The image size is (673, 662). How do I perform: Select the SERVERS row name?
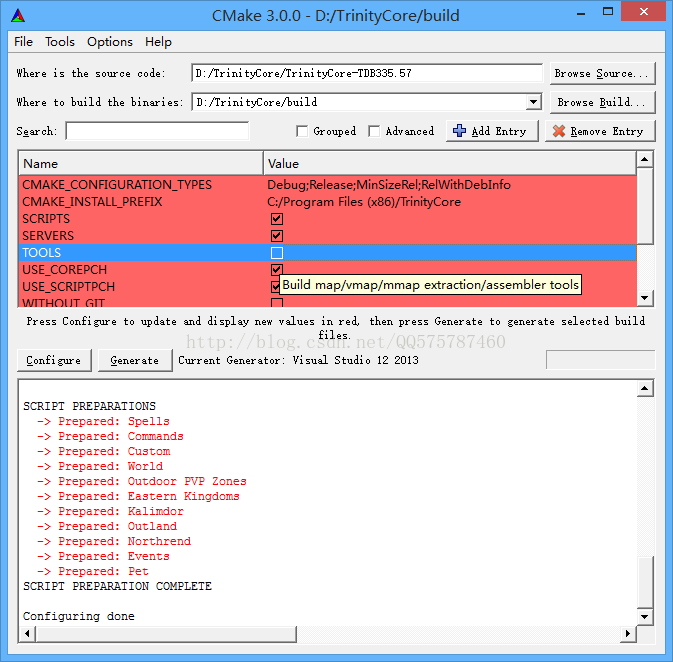point(48,236)
